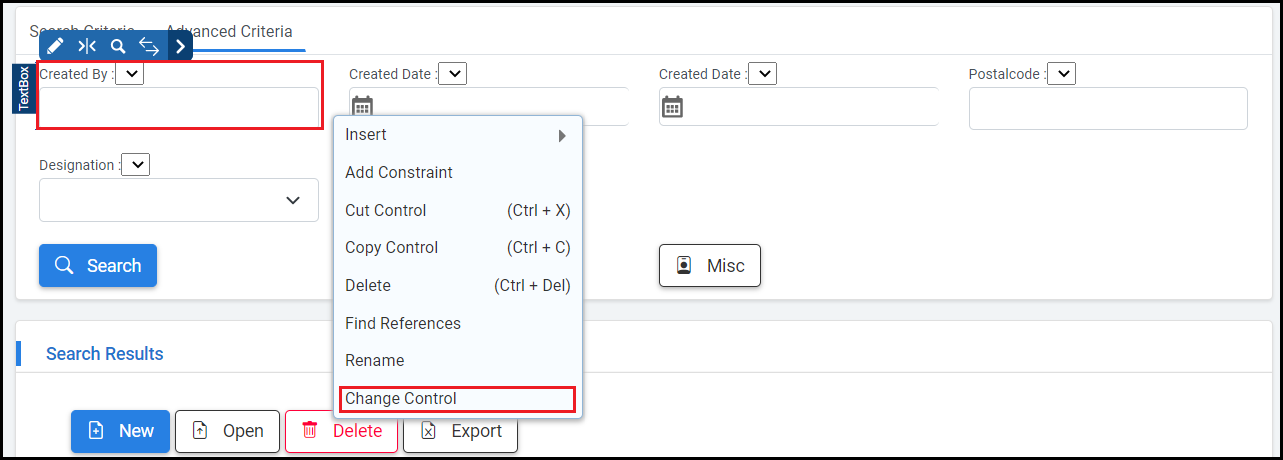Click the inward arrows icon in control toolbar
This screenshot has height=460, width=1283.
[87, 46]
